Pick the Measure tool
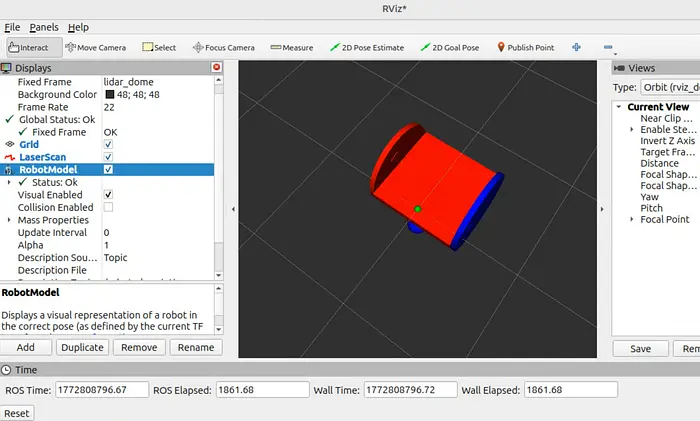This screenshot has height=421, width=700. pyautogui.click(x=291, y=47)
